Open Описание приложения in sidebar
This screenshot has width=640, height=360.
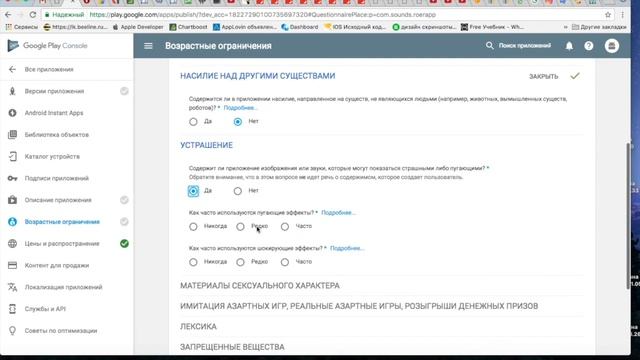point(58,200)
